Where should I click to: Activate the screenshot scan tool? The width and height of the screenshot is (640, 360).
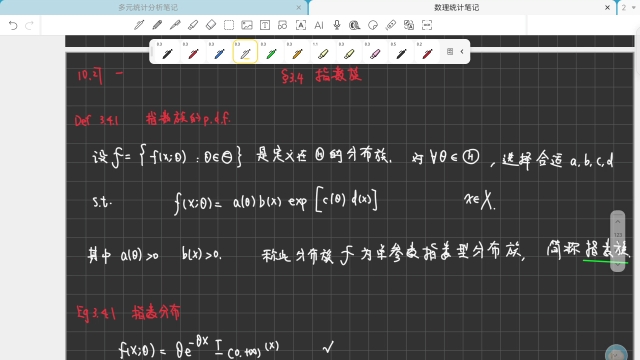coord(427,25)
